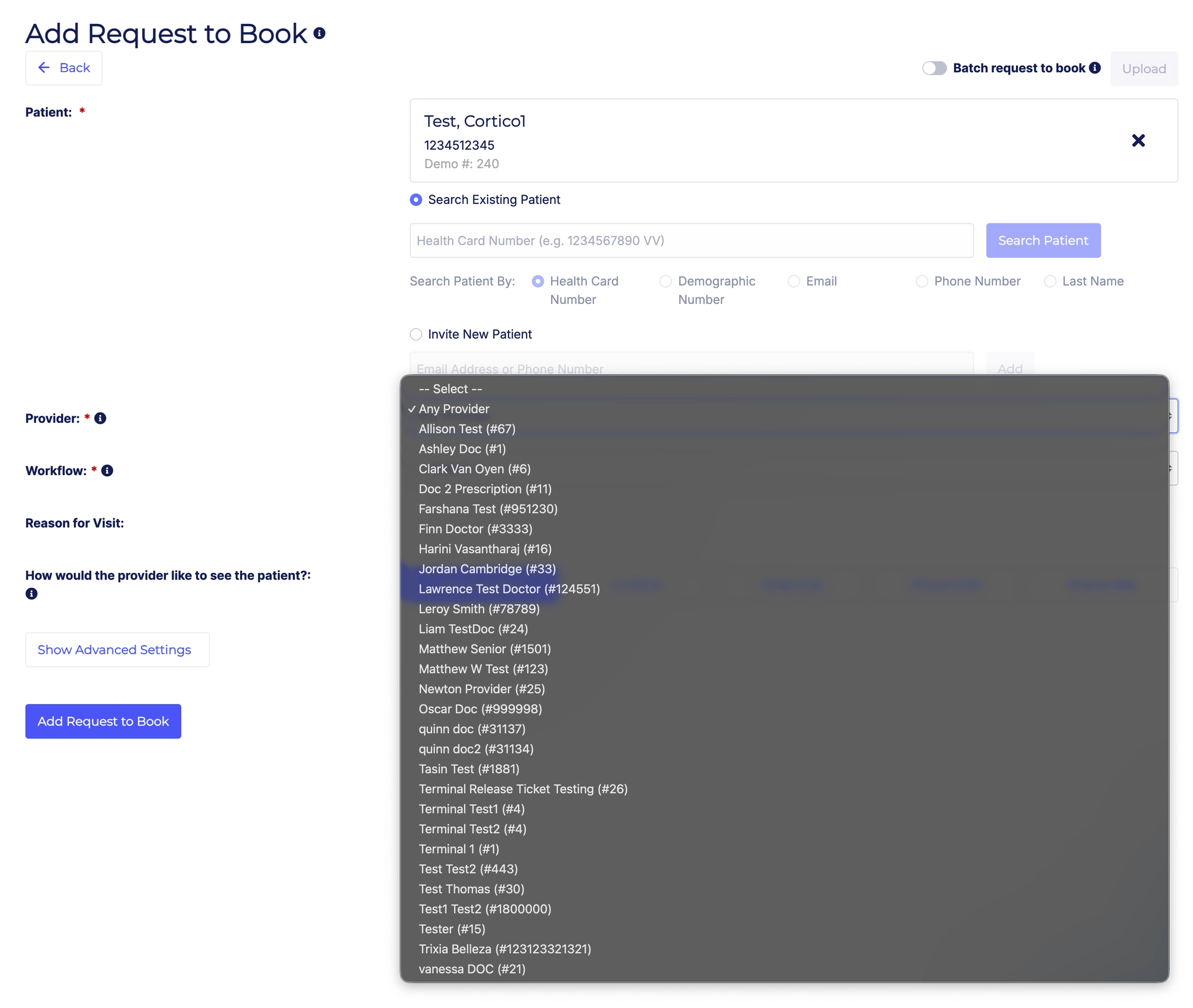This screenshot has width=1193, height=1008.
Task: Choose Lawrence Test Doctor (#124551)
Action: (x=784, y=589)
